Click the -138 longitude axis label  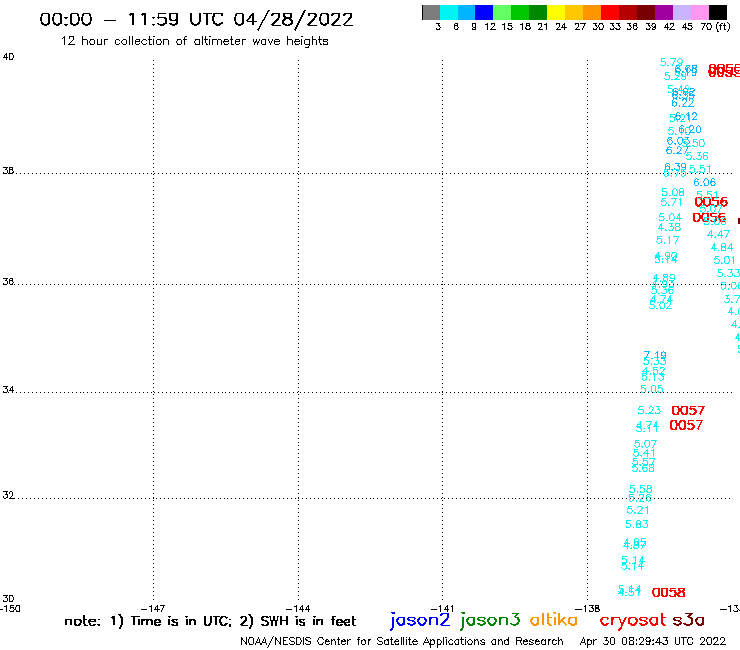tap(588, 609)
